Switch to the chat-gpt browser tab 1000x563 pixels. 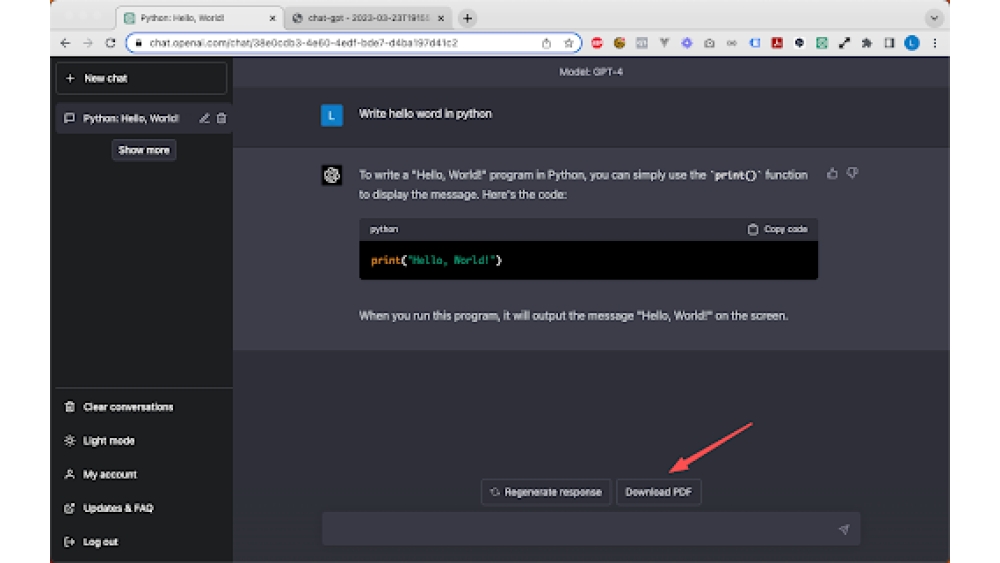tap(368, 18)
